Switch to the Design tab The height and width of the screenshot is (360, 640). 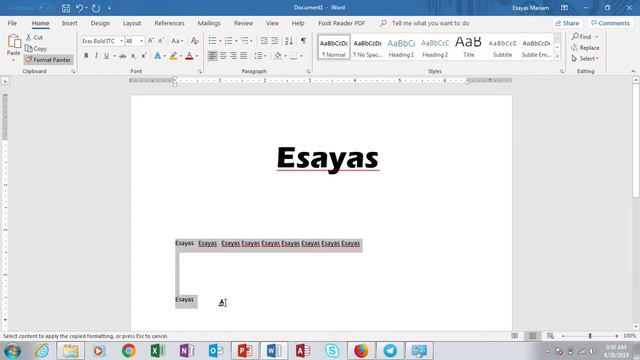100,23
